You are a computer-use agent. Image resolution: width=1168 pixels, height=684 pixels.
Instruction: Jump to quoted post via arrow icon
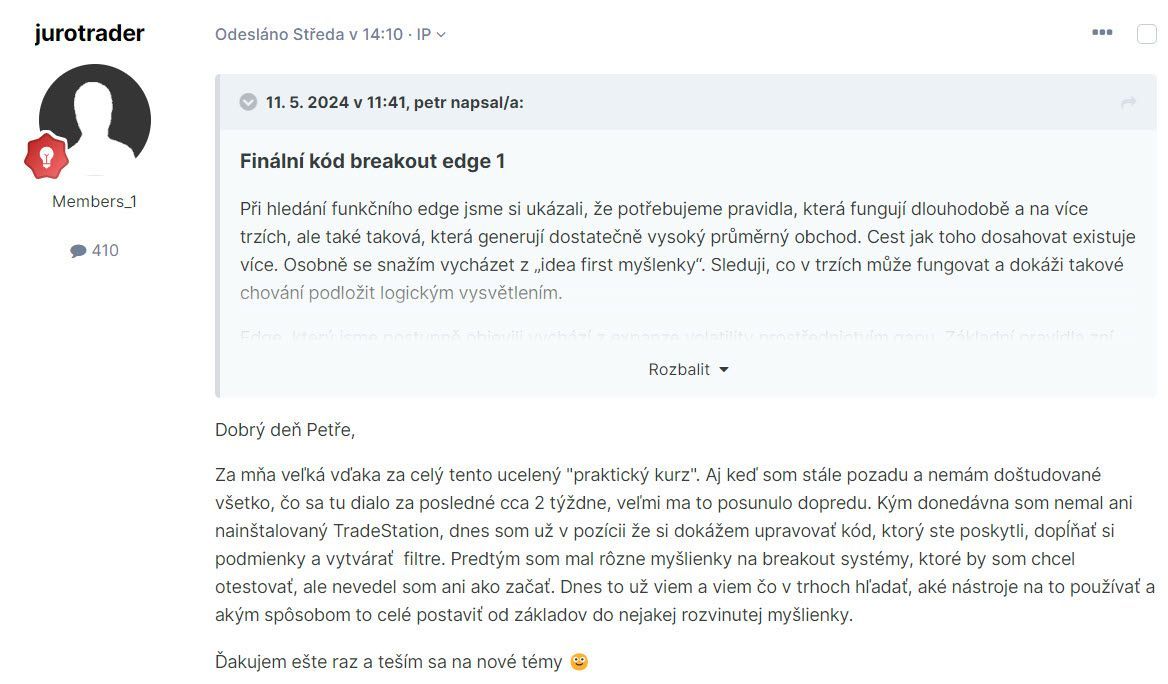[x=1128, y=102]
